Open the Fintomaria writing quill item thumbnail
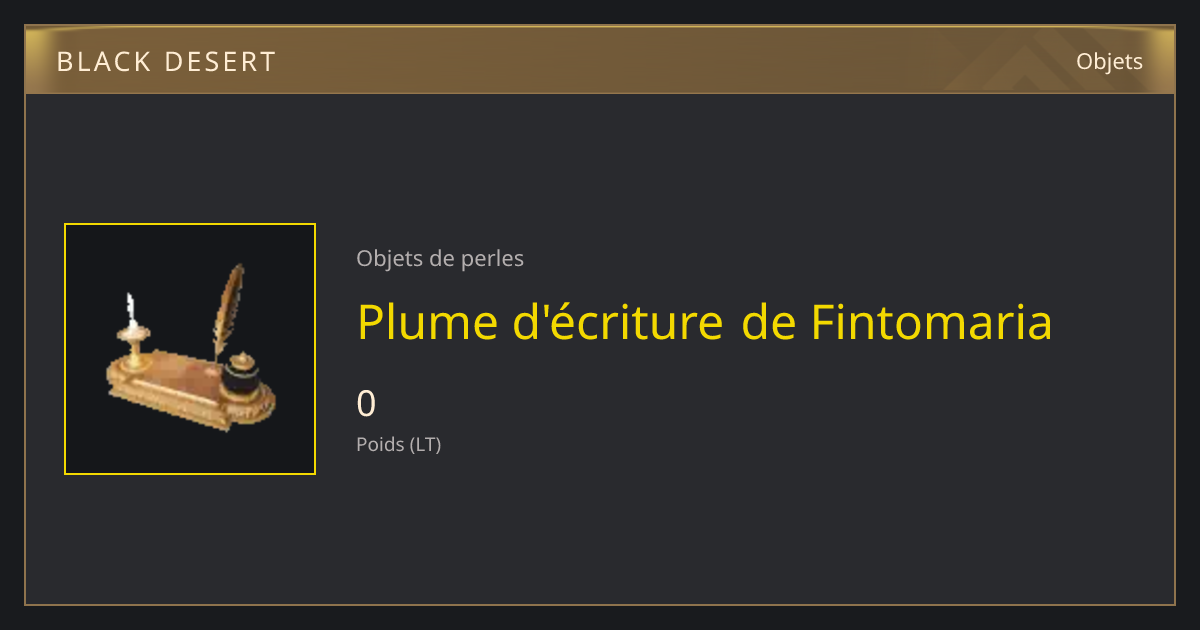The width and height of the screenshot is (1200, 630). tap(190, 349)
